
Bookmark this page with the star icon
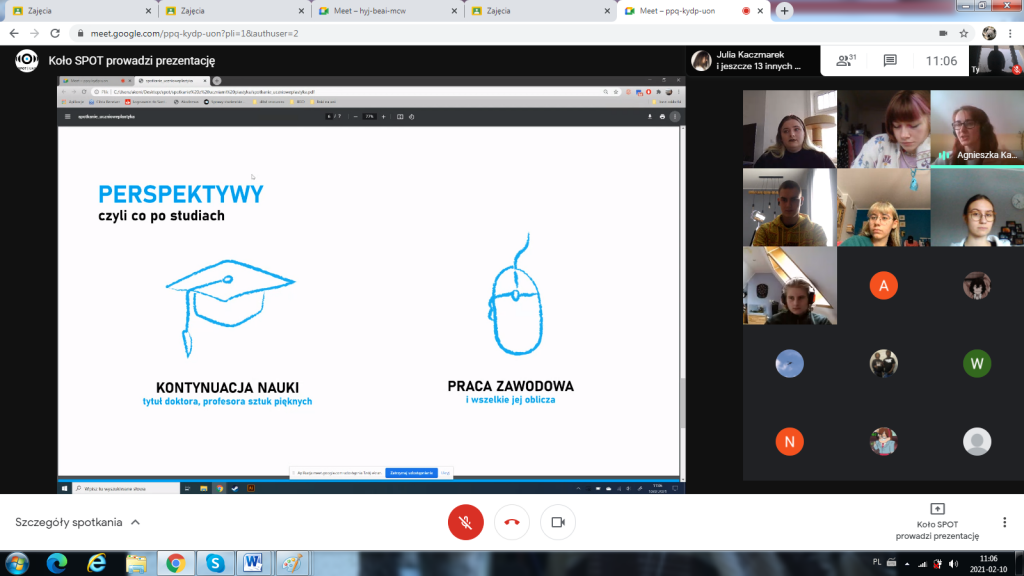[x=964, y=33]
